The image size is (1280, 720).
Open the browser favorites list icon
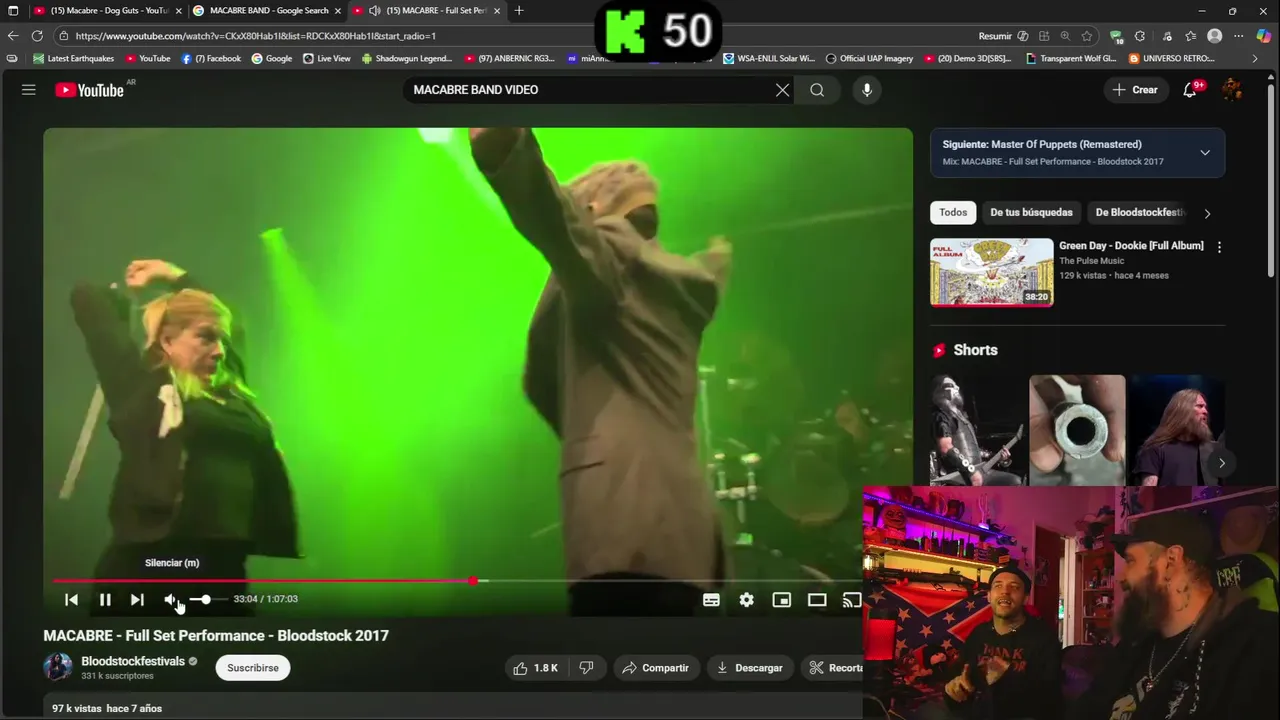[1189, 36]
